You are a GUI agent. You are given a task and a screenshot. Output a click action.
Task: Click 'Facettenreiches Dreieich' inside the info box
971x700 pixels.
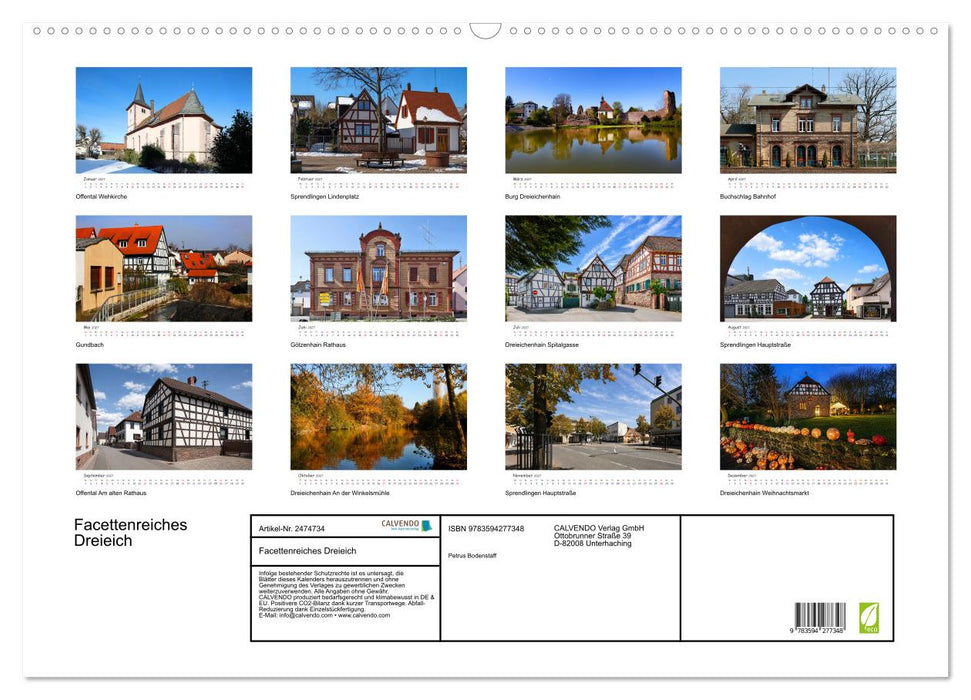pos(308,551)
